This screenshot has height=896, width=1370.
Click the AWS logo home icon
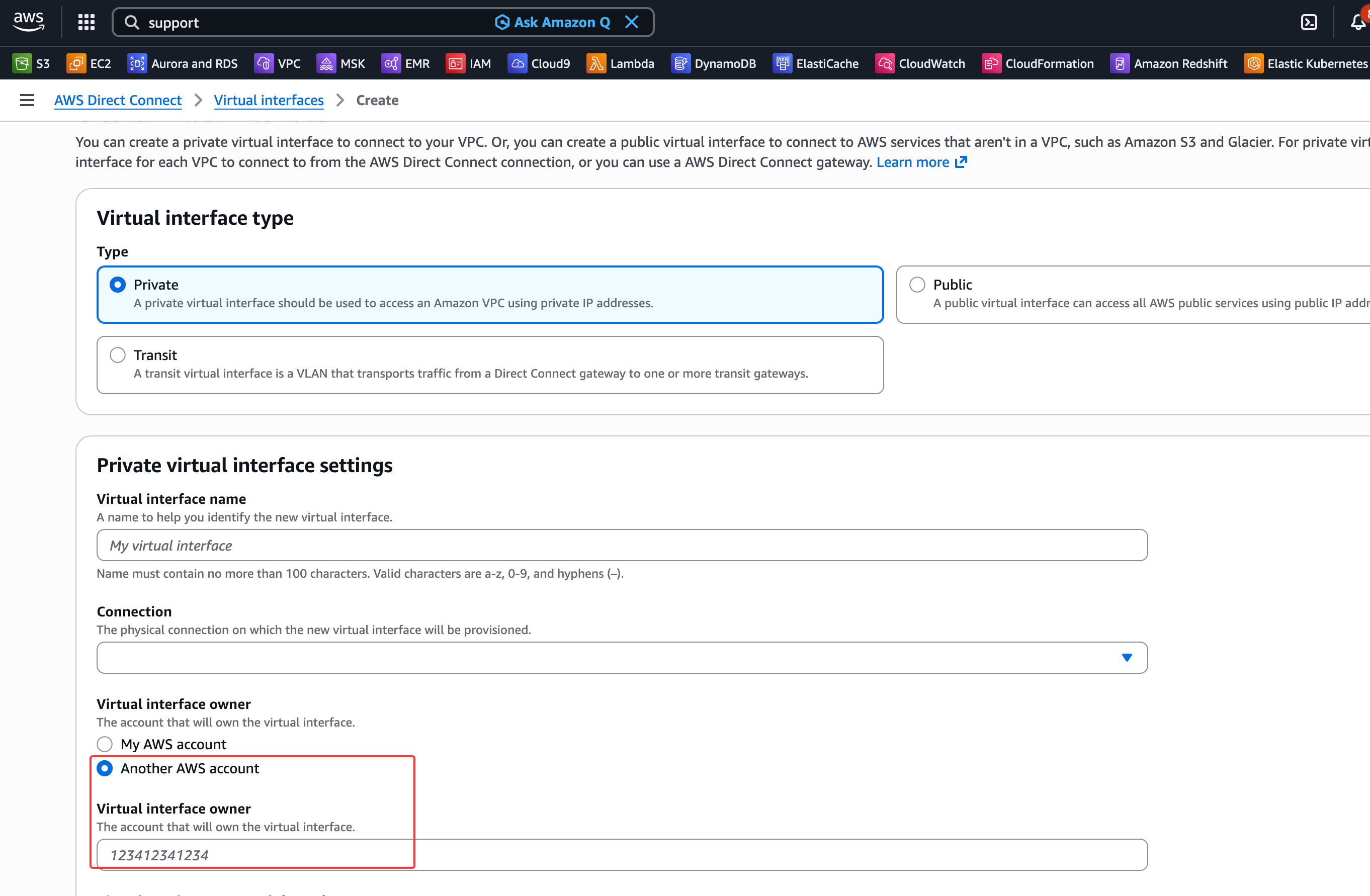pyautogui.click(x=29, y=21)
